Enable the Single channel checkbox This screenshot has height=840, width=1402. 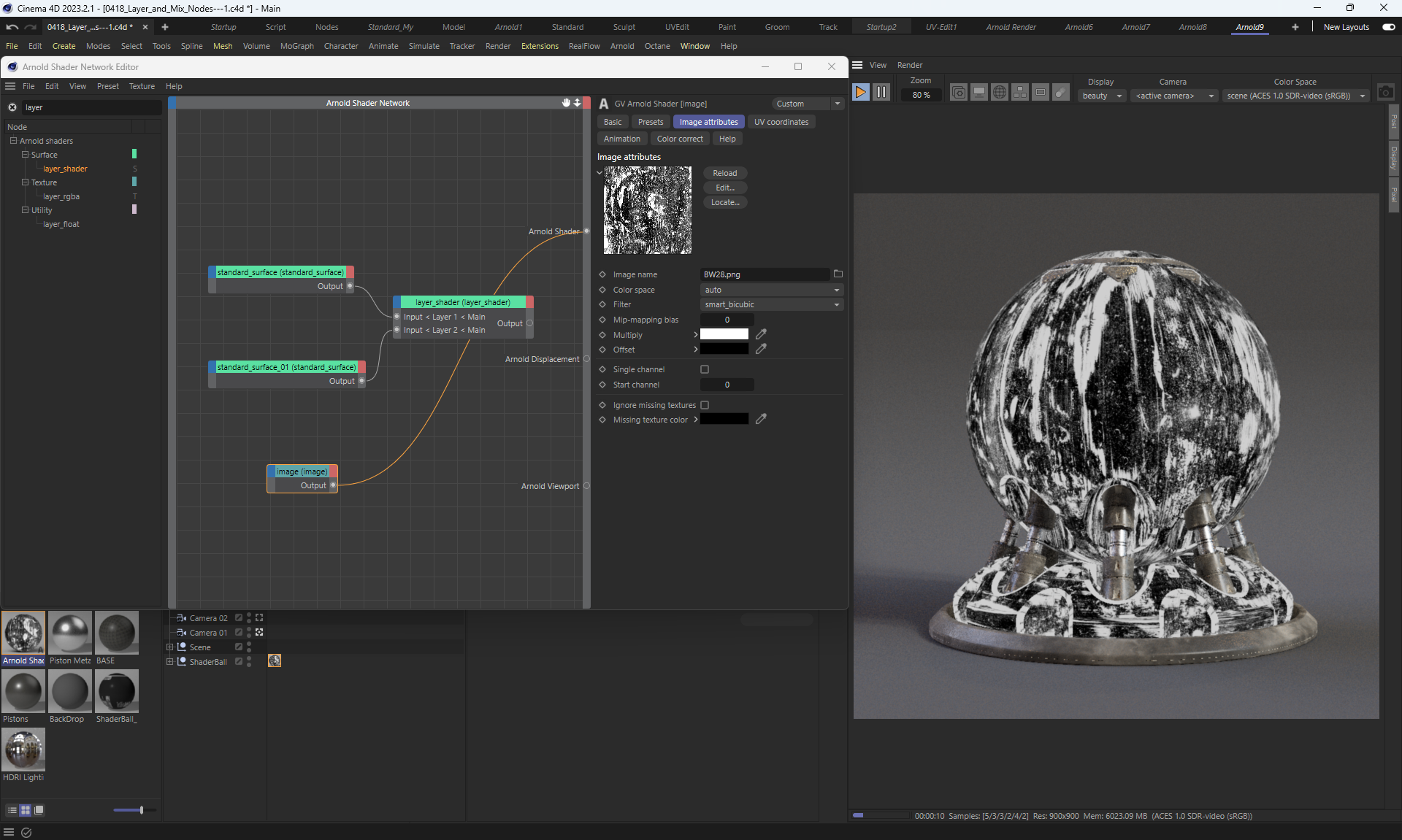(705, 369)
